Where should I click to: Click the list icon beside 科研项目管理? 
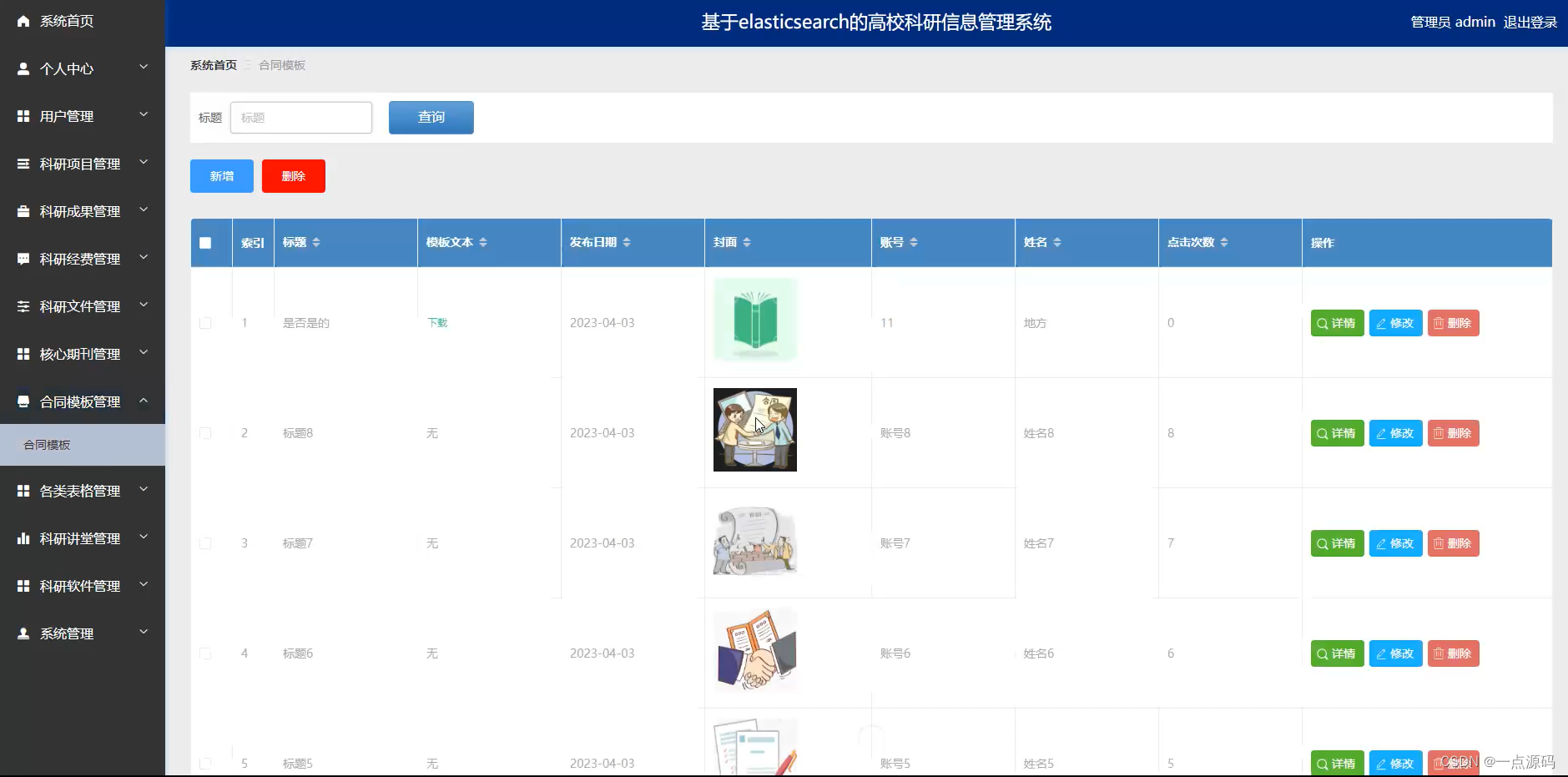[23, 164]
